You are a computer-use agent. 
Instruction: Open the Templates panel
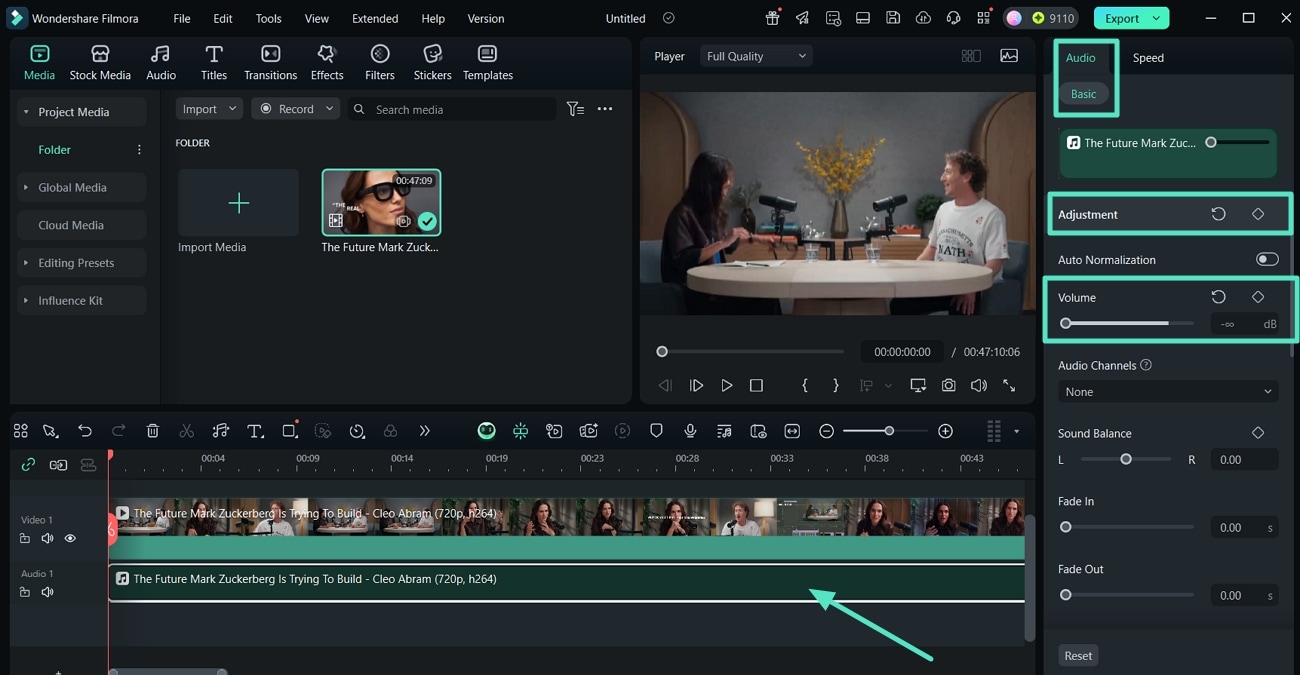[487, 62]
